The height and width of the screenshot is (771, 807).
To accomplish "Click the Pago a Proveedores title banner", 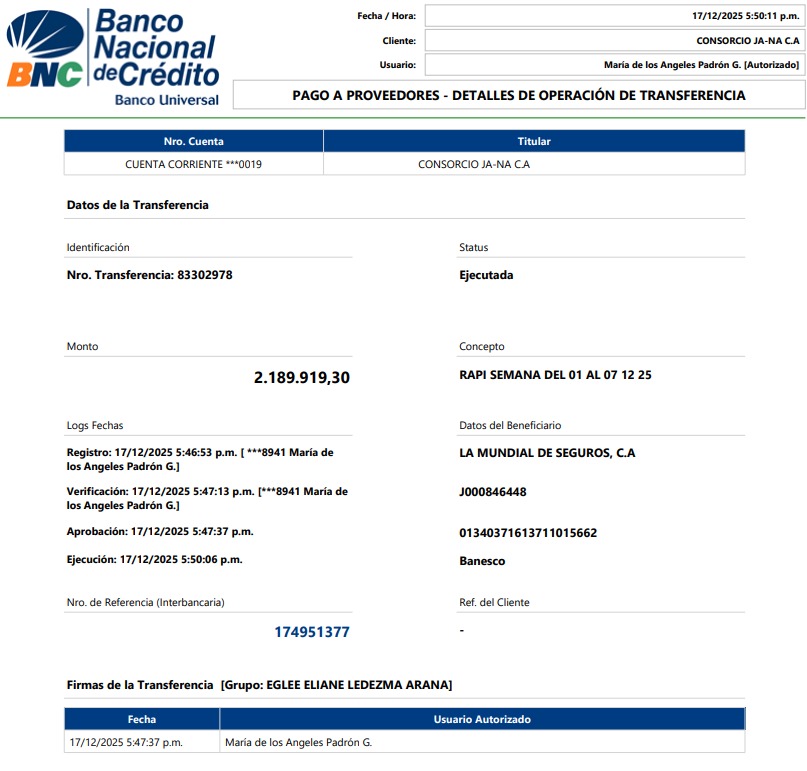I will (518, 96).
